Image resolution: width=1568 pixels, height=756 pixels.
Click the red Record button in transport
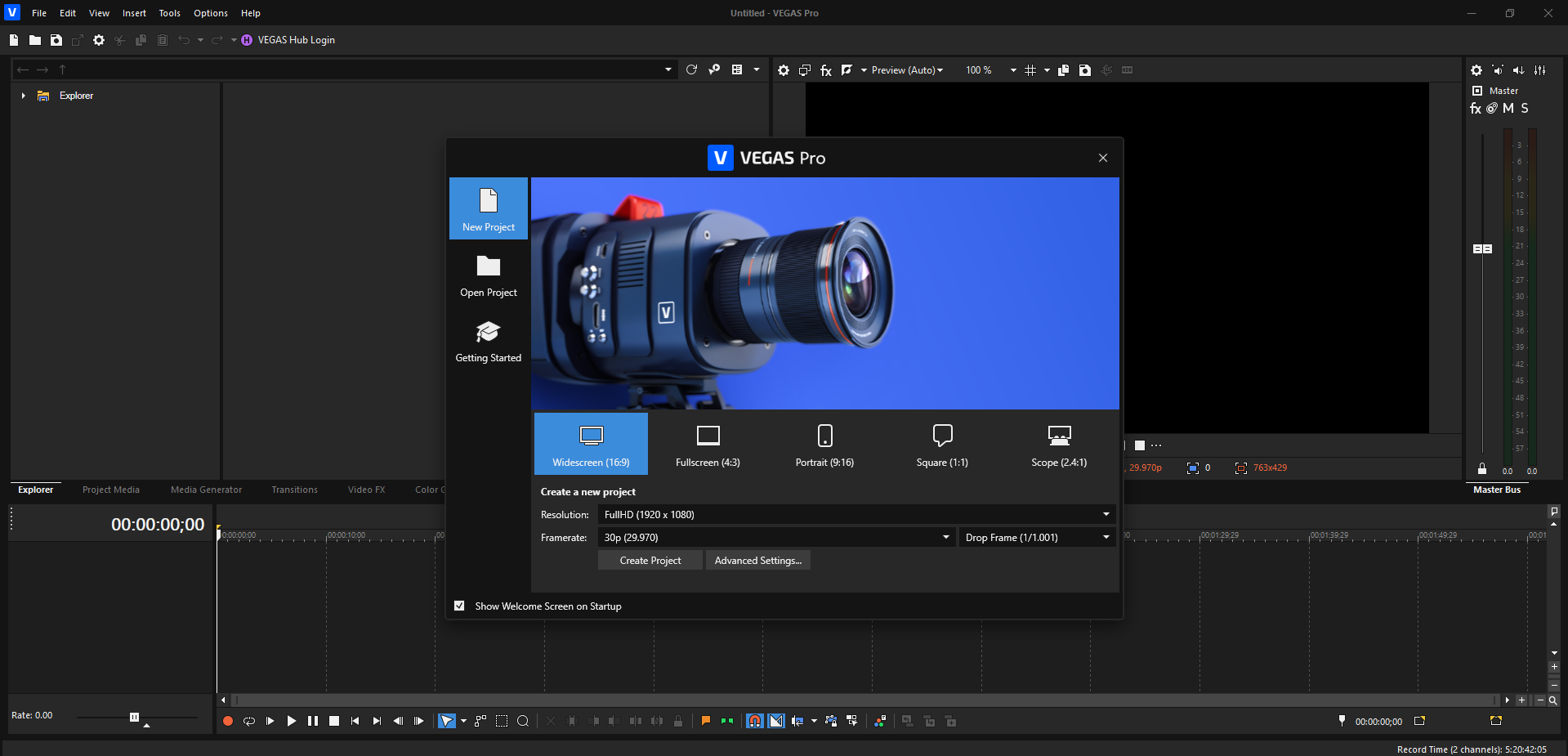[228, 721]
